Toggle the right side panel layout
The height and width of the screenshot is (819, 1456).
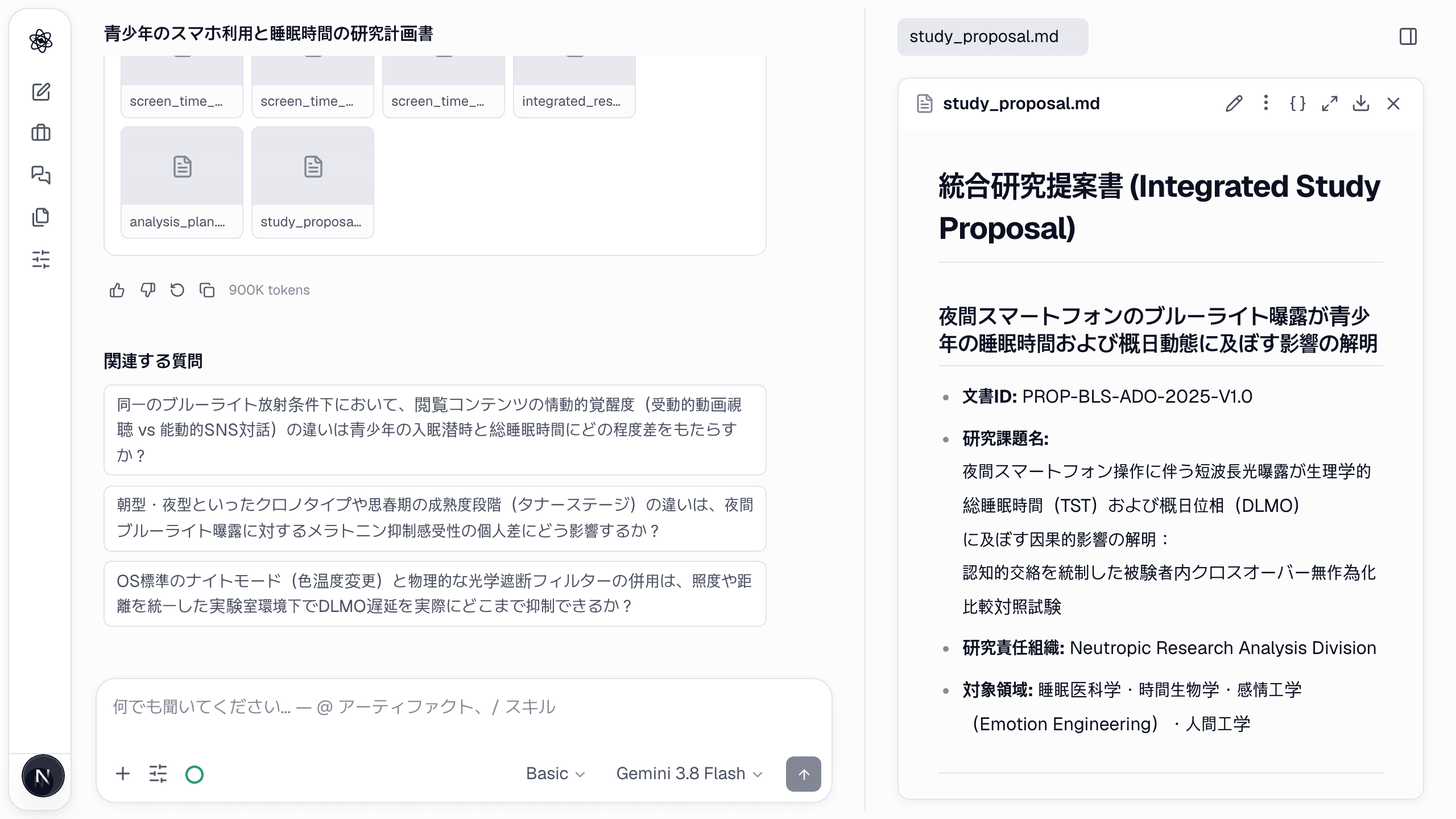pyautogui.click(x=1408, y=37)
